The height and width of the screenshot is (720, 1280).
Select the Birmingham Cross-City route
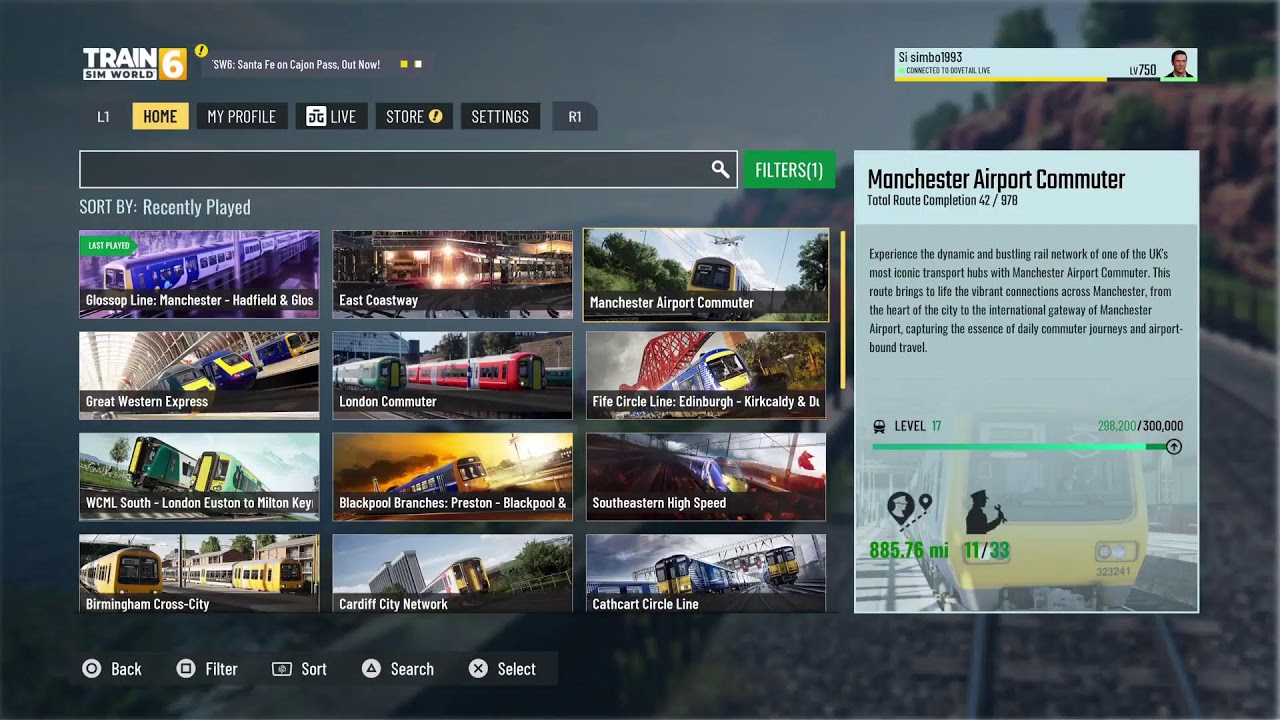pos(199,573)
